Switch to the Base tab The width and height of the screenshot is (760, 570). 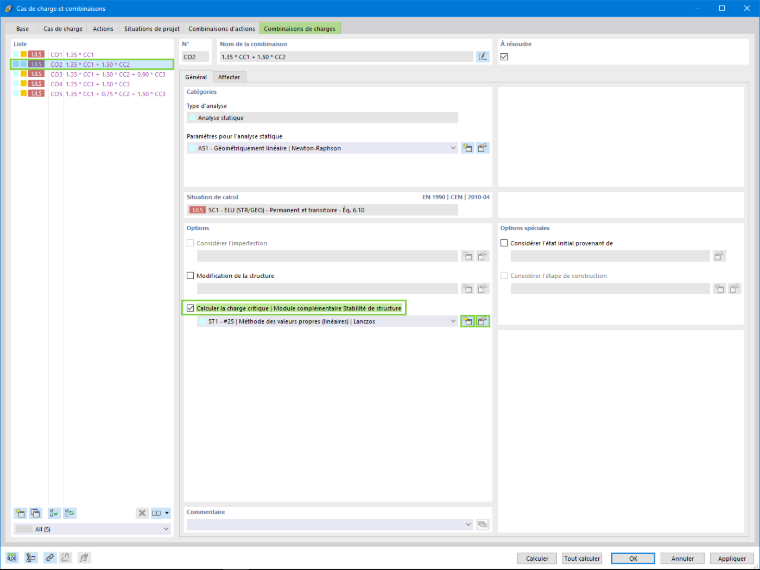coord(22,29)
